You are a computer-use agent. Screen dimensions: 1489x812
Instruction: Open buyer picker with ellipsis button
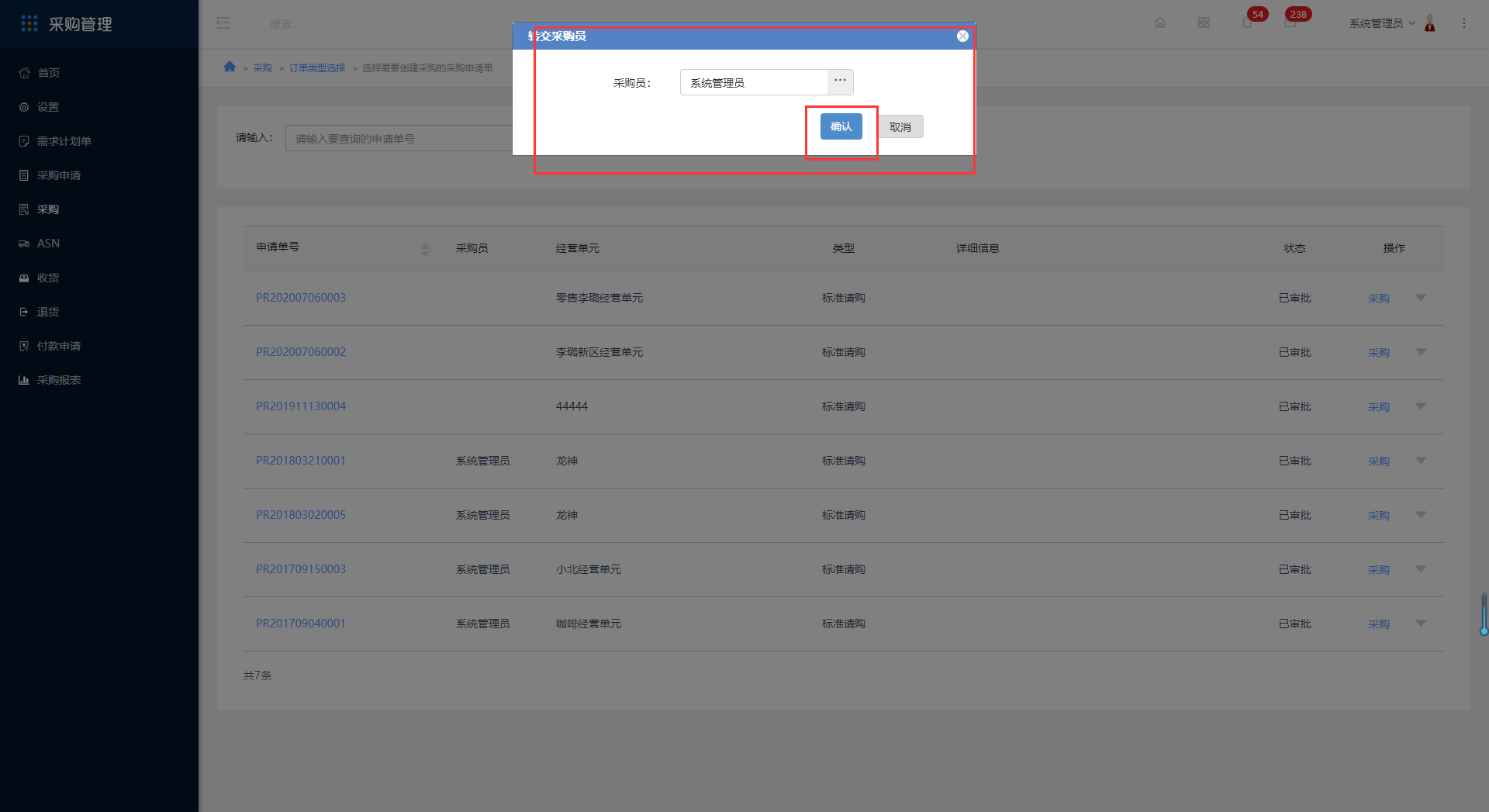[840, 81]
